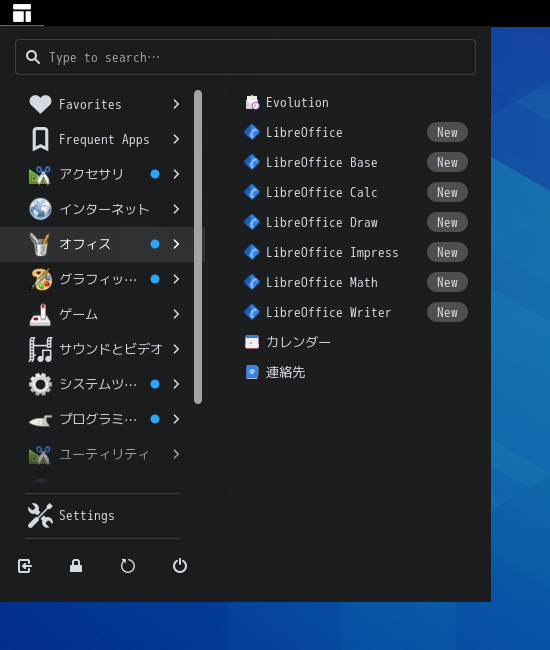The image size is (550, 650).
Task: Click the LibreOffice Base icon
Action: [252, 162]
